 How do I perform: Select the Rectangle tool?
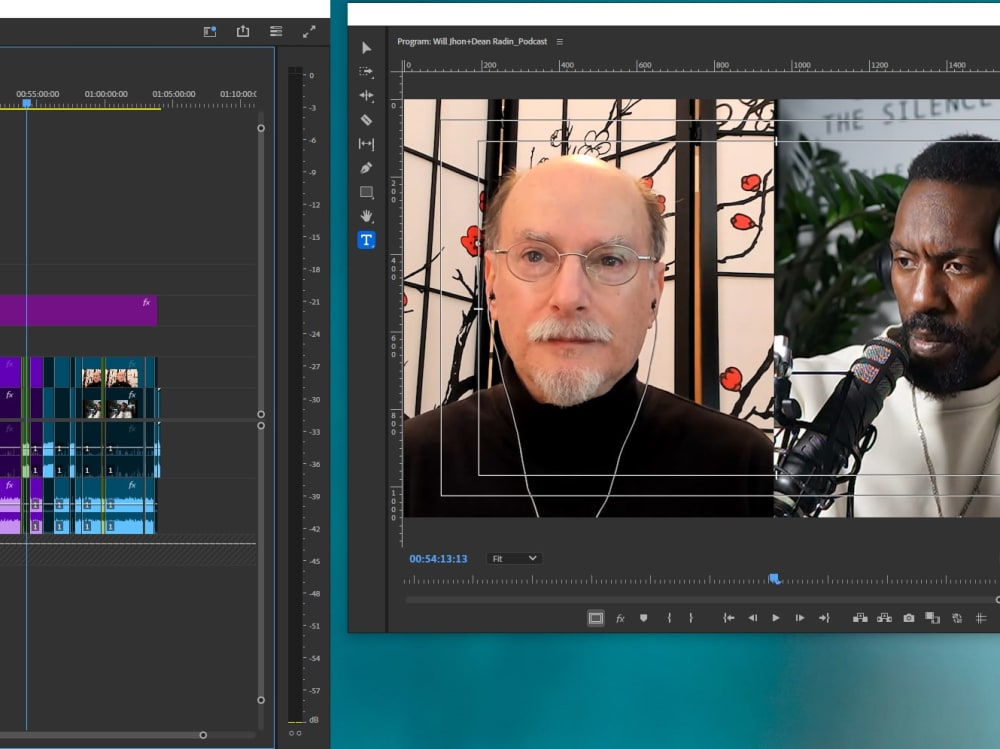pyautogui.click(x=366, y=192)
